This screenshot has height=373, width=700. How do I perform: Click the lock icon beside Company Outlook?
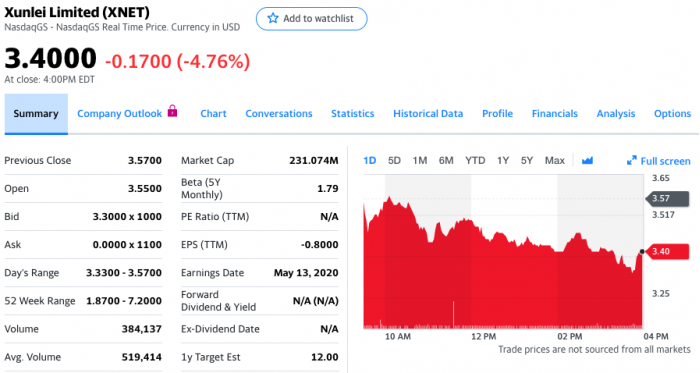172,111
